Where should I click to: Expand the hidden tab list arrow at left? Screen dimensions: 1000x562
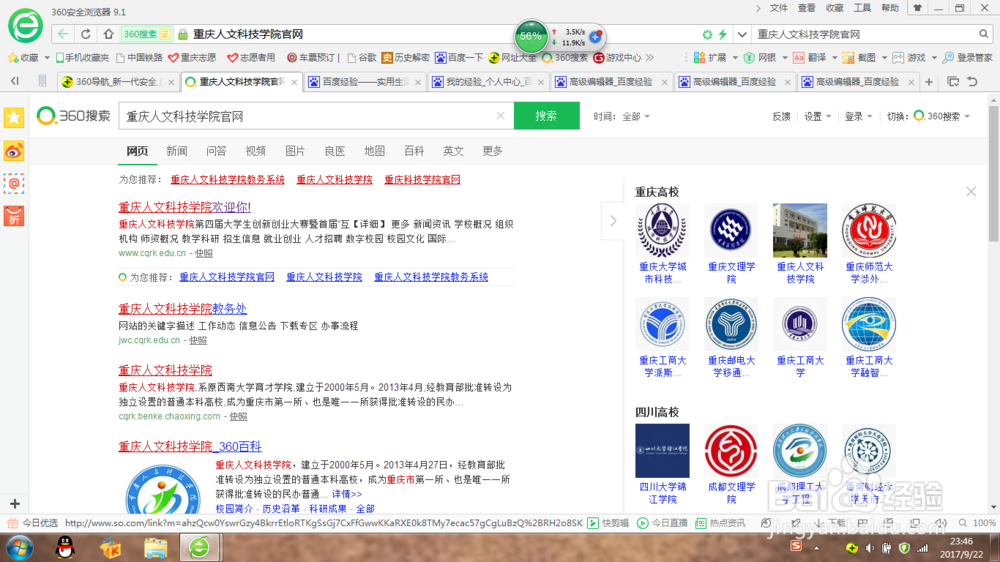[x=15, y=81]
